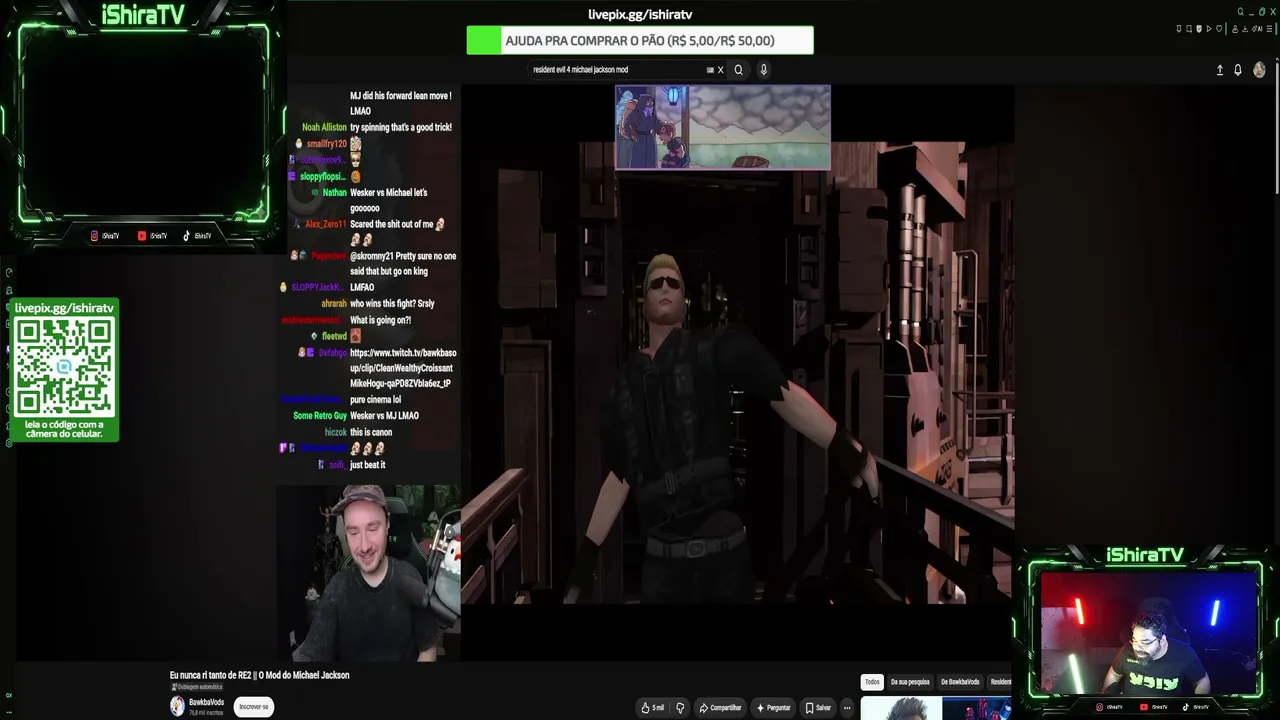Click the browser shield icon
This screenshot has width=1280, height=720.
(1199, 29)
